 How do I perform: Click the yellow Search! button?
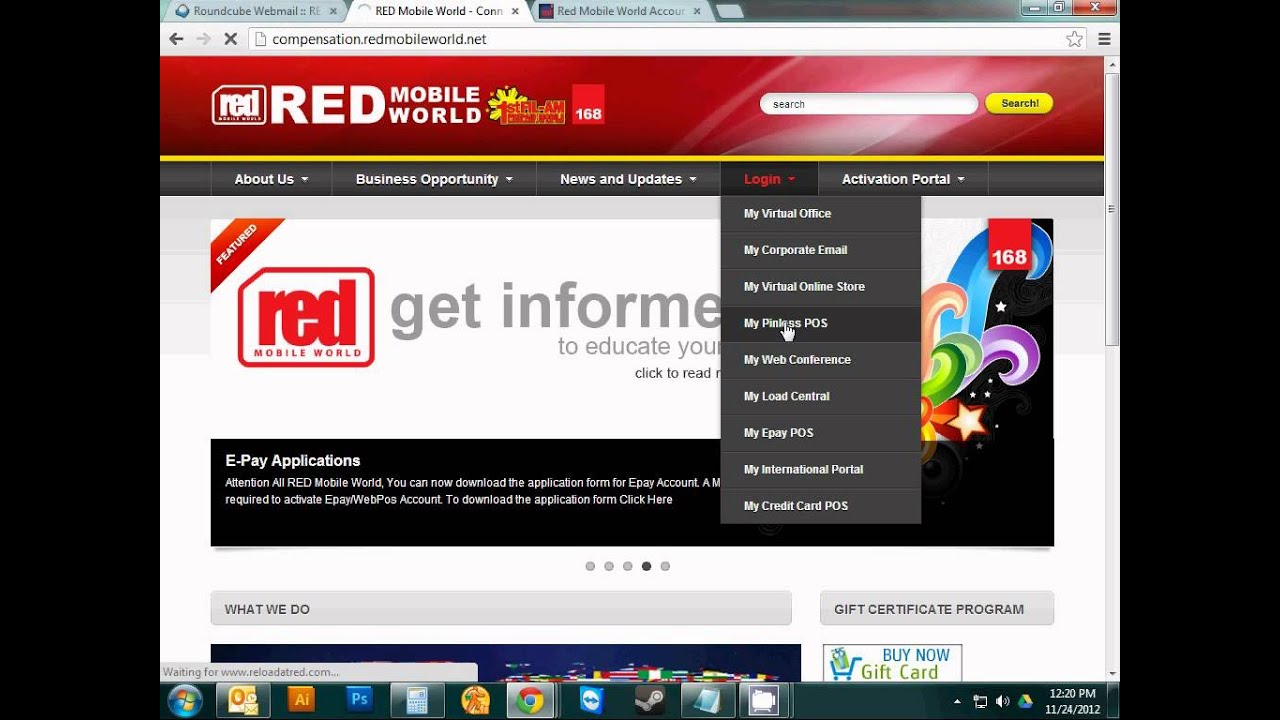pyautogui.click(x=1019, y=103)
